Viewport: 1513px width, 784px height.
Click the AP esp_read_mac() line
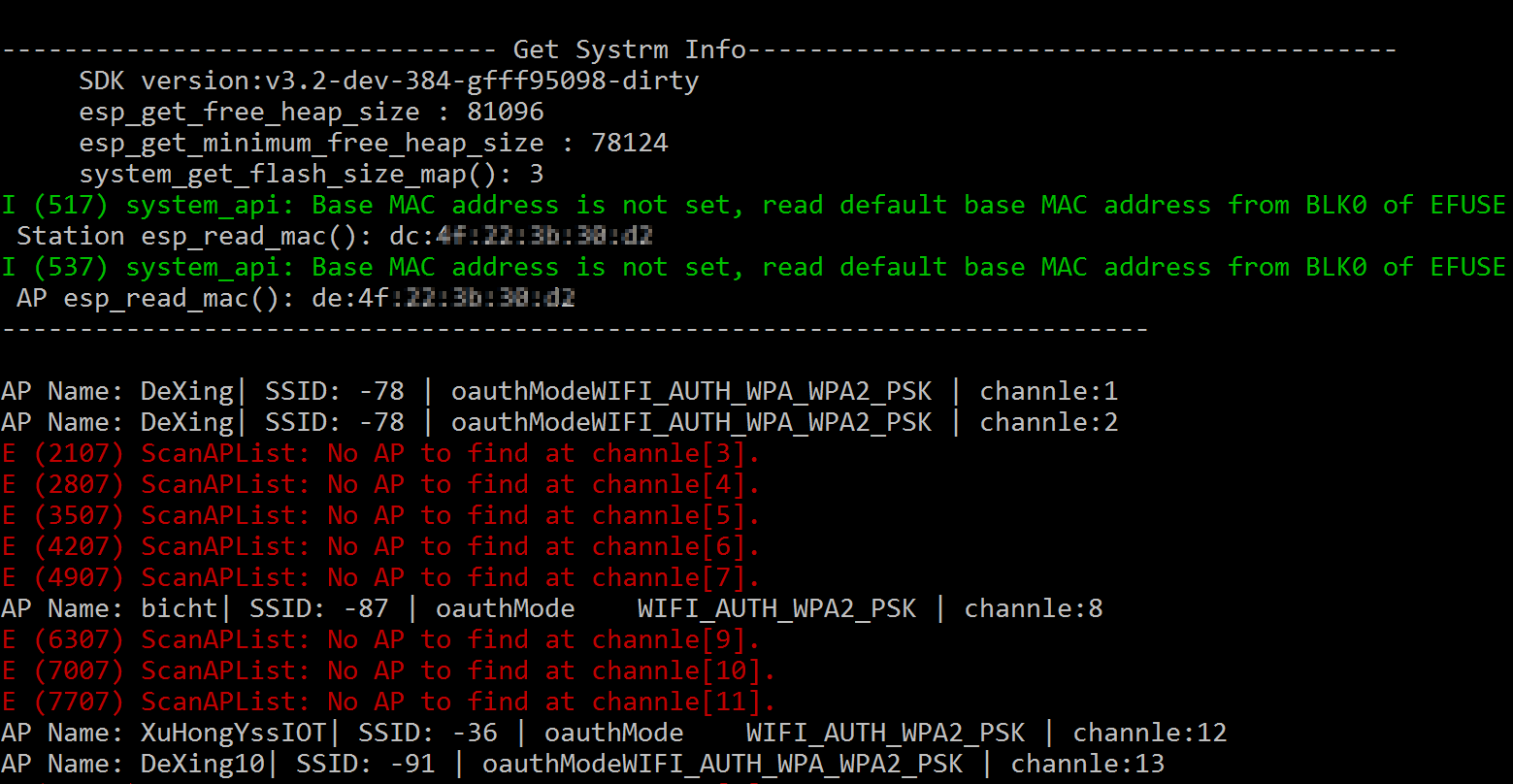point(296,298)
